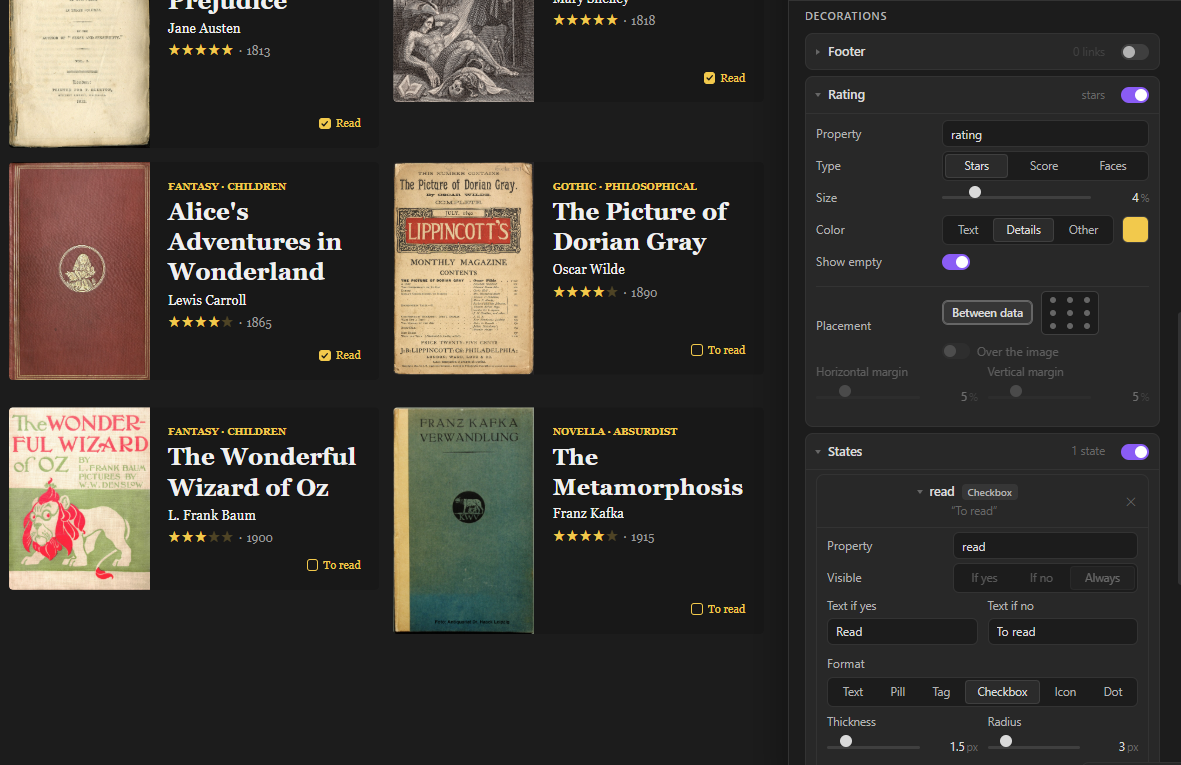
Task: Click Alice's Adventures in Wonderland title
Action: tap(255, 242)
